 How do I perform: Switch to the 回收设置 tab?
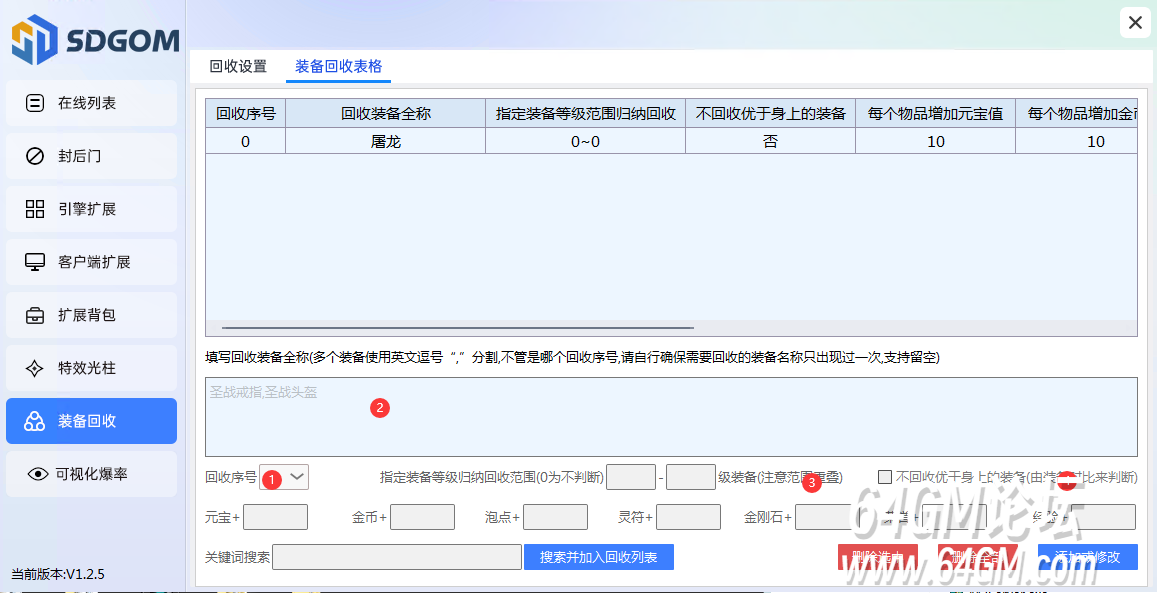click(238, 67)
